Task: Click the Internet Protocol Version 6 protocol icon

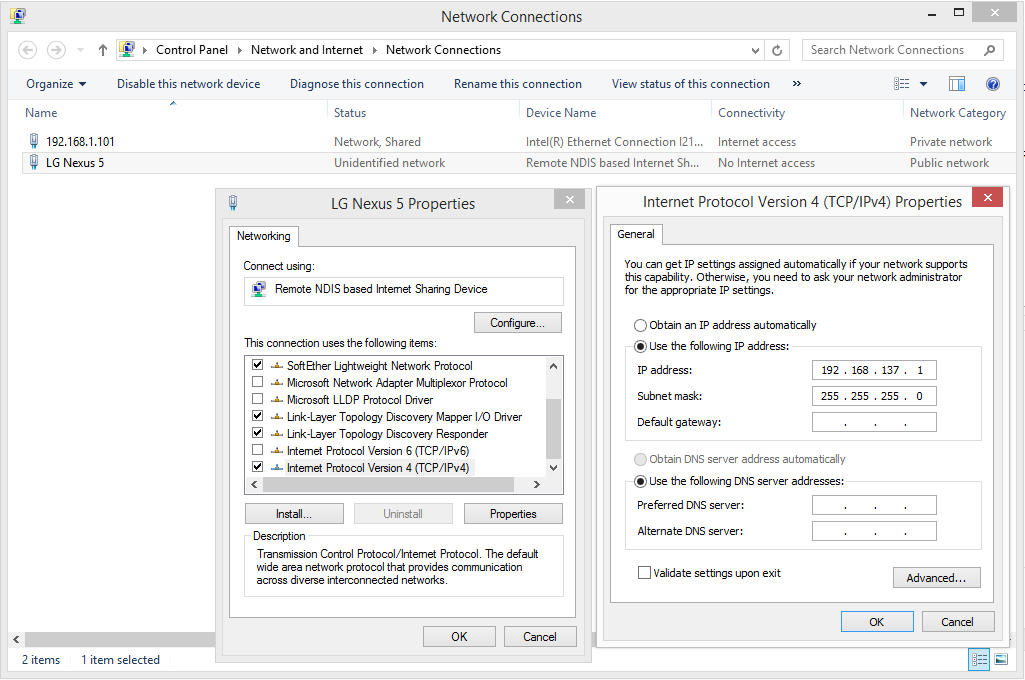Action: [x=277, y=450]
